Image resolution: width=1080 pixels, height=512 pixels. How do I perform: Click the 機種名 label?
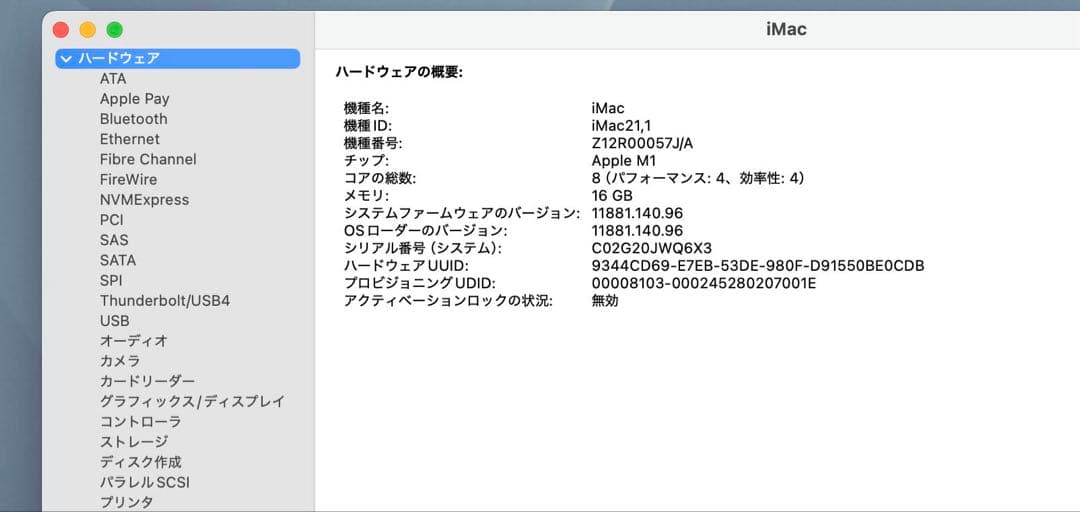pyautogui.click(x=366, y=108)
